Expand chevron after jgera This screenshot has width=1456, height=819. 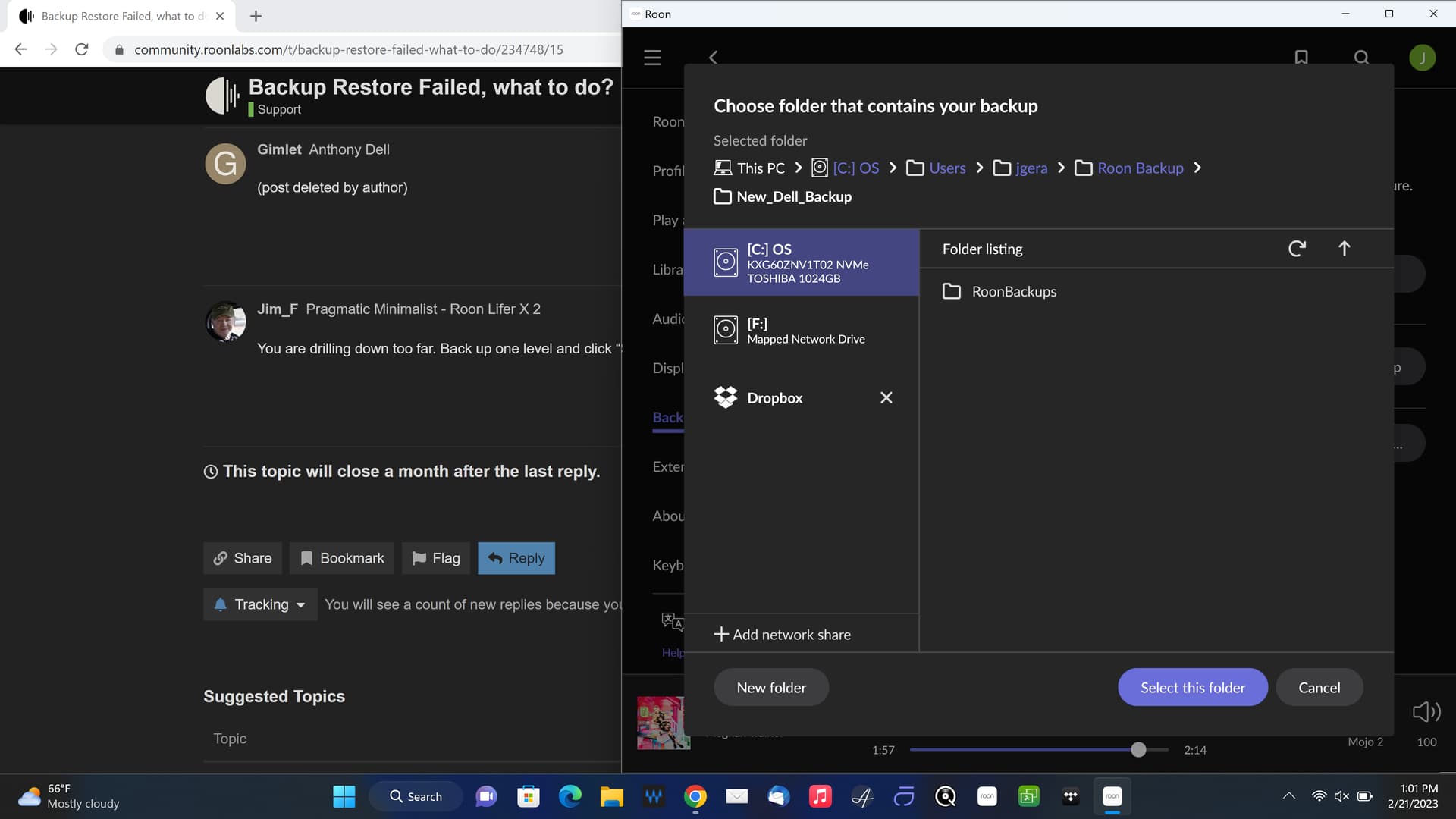pyautogui.click(x=1061, y=168)
